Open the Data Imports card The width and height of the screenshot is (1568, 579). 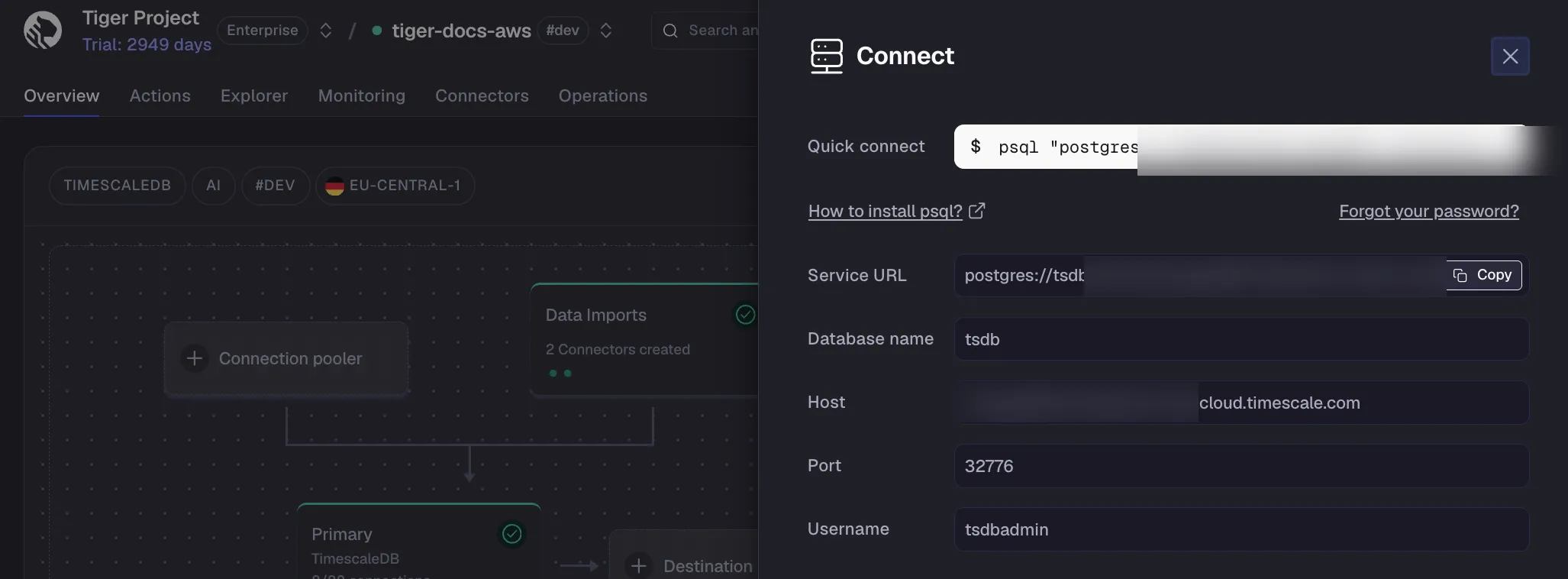(x=644, y=340)
